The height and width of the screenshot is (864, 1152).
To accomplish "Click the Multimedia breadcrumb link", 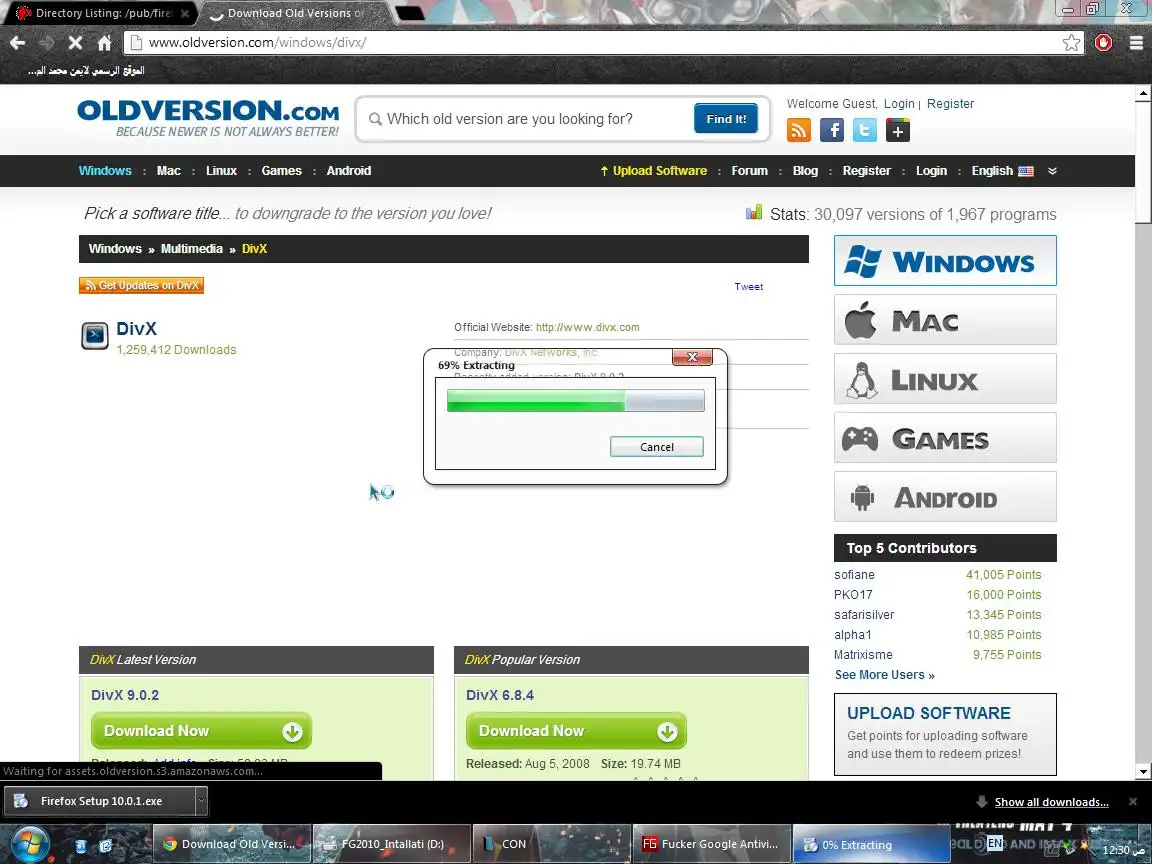I will [x=192, y=248].
